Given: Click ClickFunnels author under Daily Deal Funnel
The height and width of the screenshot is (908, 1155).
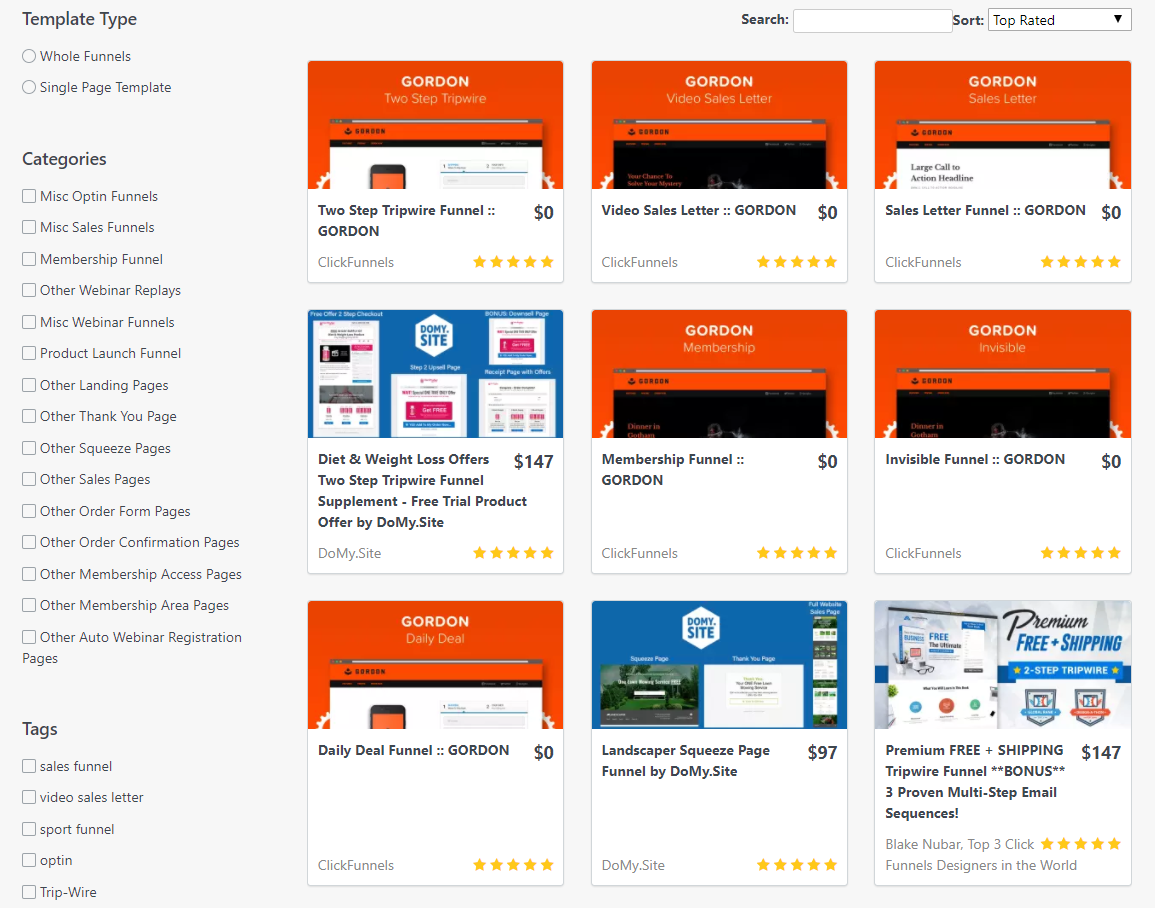Looking at the screenshot, I should pos(356,865).
